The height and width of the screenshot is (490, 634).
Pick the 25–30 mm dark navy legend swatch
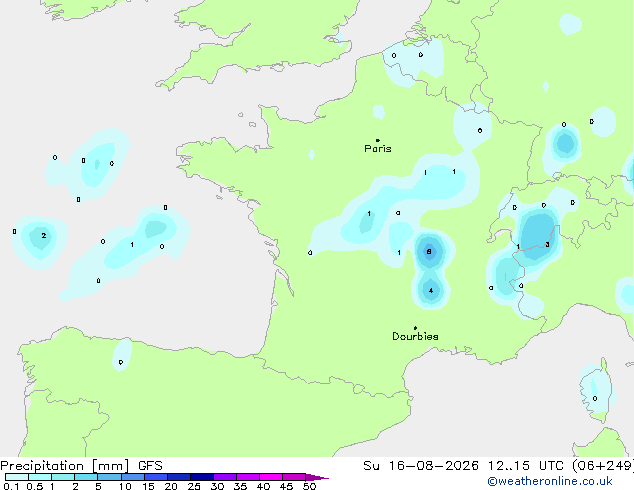201,477
